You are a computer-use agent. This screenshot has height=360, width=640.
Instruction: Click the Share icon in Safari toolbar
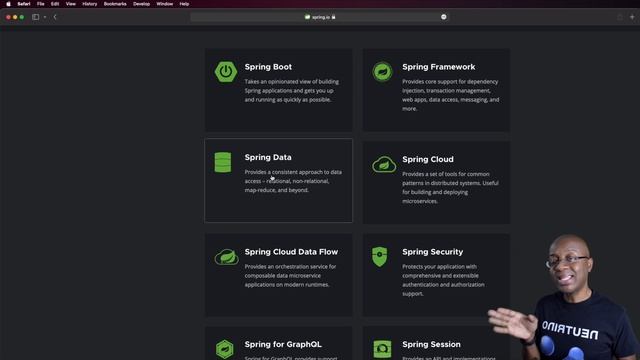620,17
